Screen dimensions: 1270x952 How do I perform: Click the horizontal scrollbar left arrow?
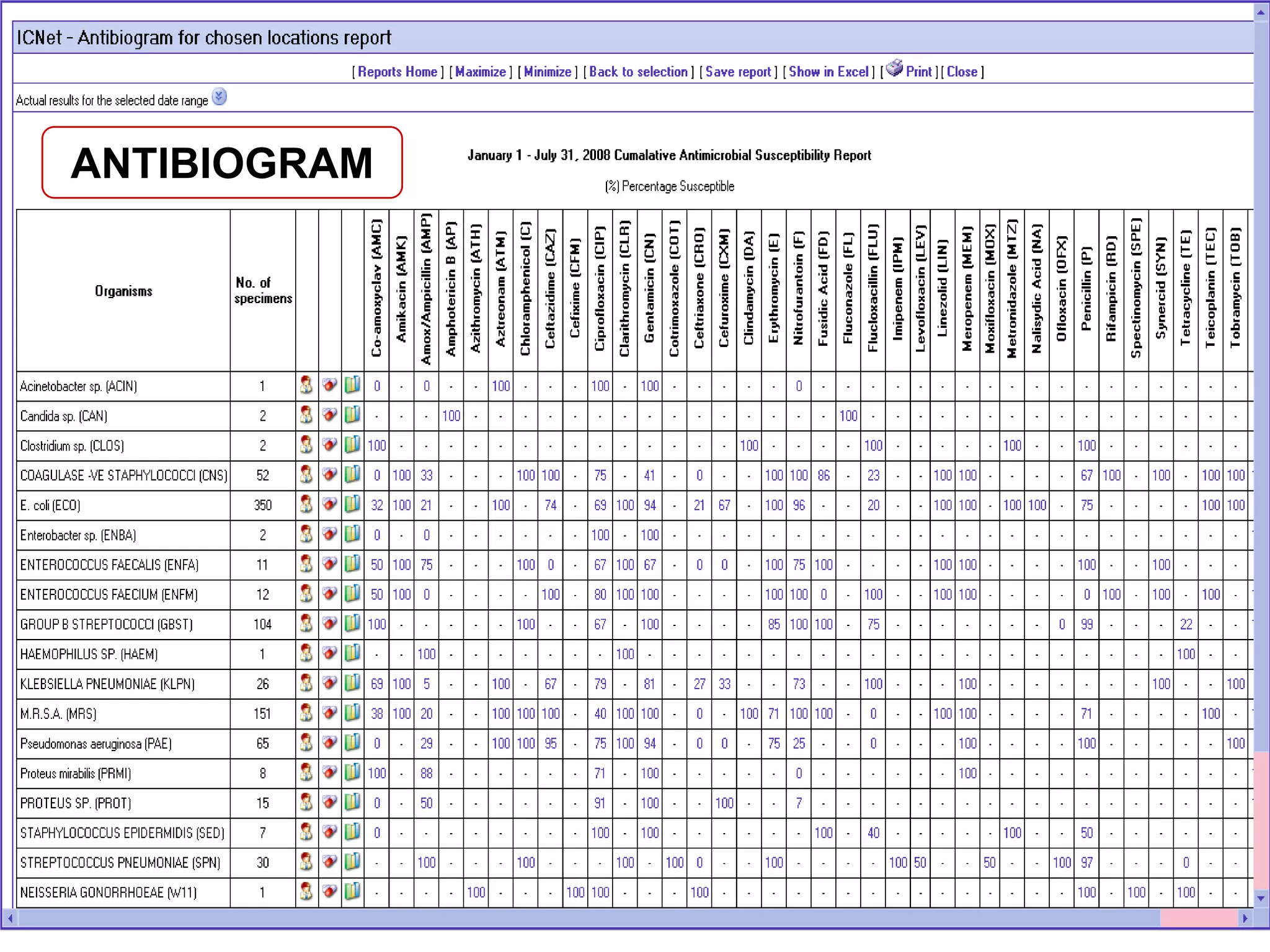pyautogui.click(x=9, y=919)
